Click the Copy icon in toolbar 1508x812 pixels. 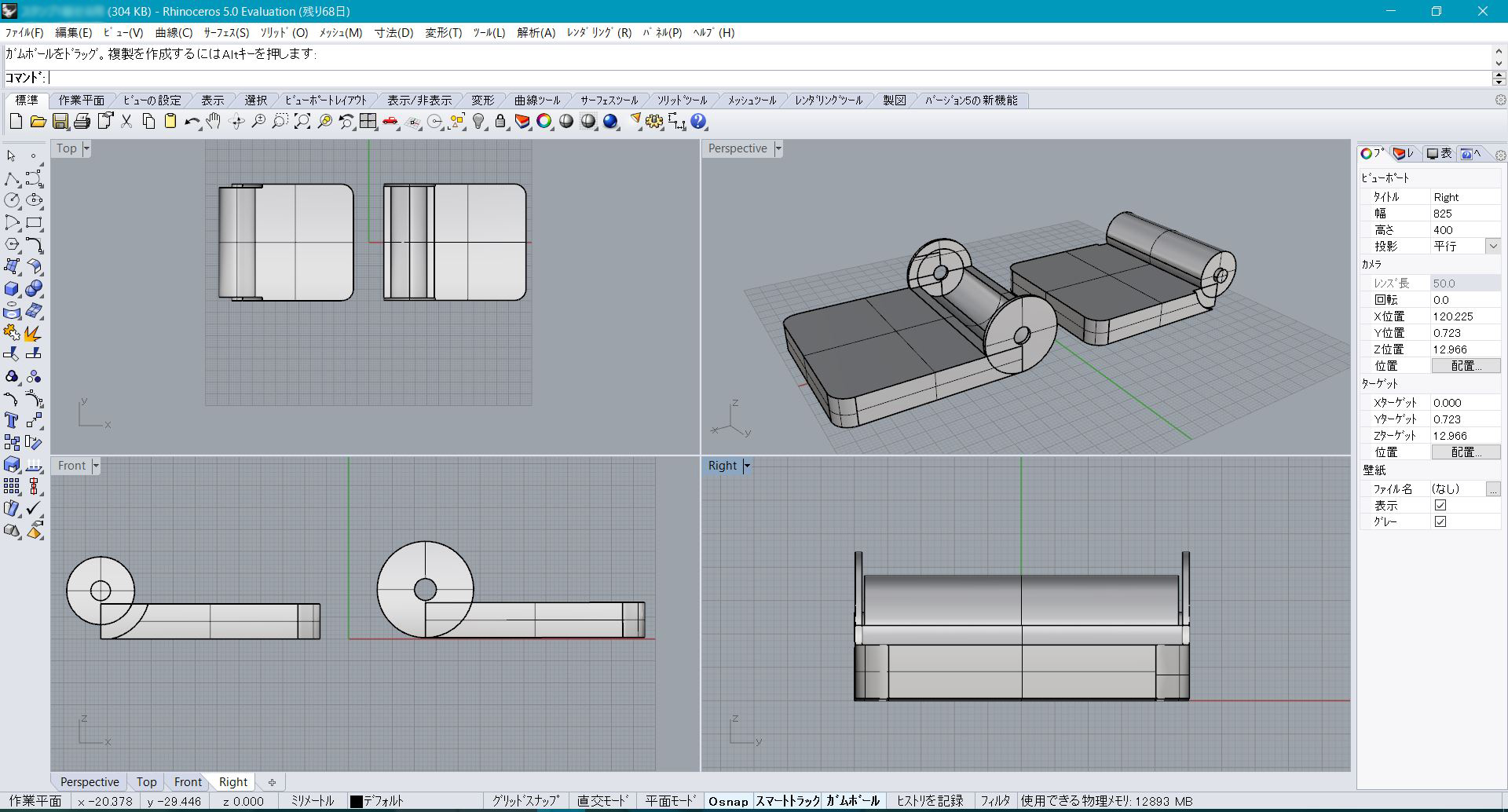pyautogui.click(x=148, y=122)
